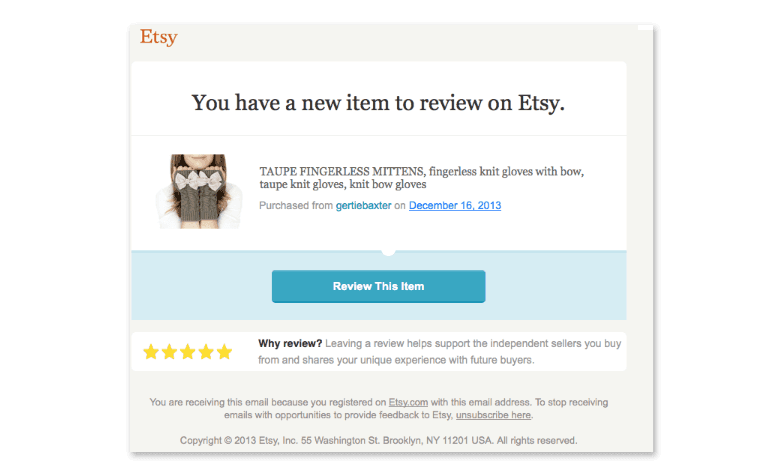Click the Etsy logo
The width and height of the screenshot is (770, 473).
(x=158, y=38)
